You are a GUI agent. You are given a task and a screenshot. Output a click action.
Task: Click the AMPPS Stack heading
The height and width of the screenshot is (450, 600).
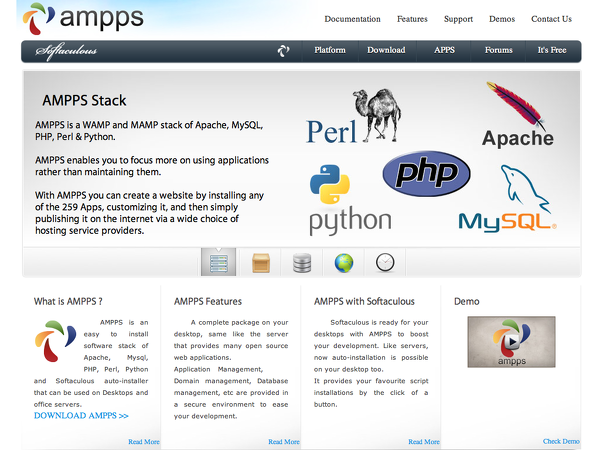[x=84, y=101]
